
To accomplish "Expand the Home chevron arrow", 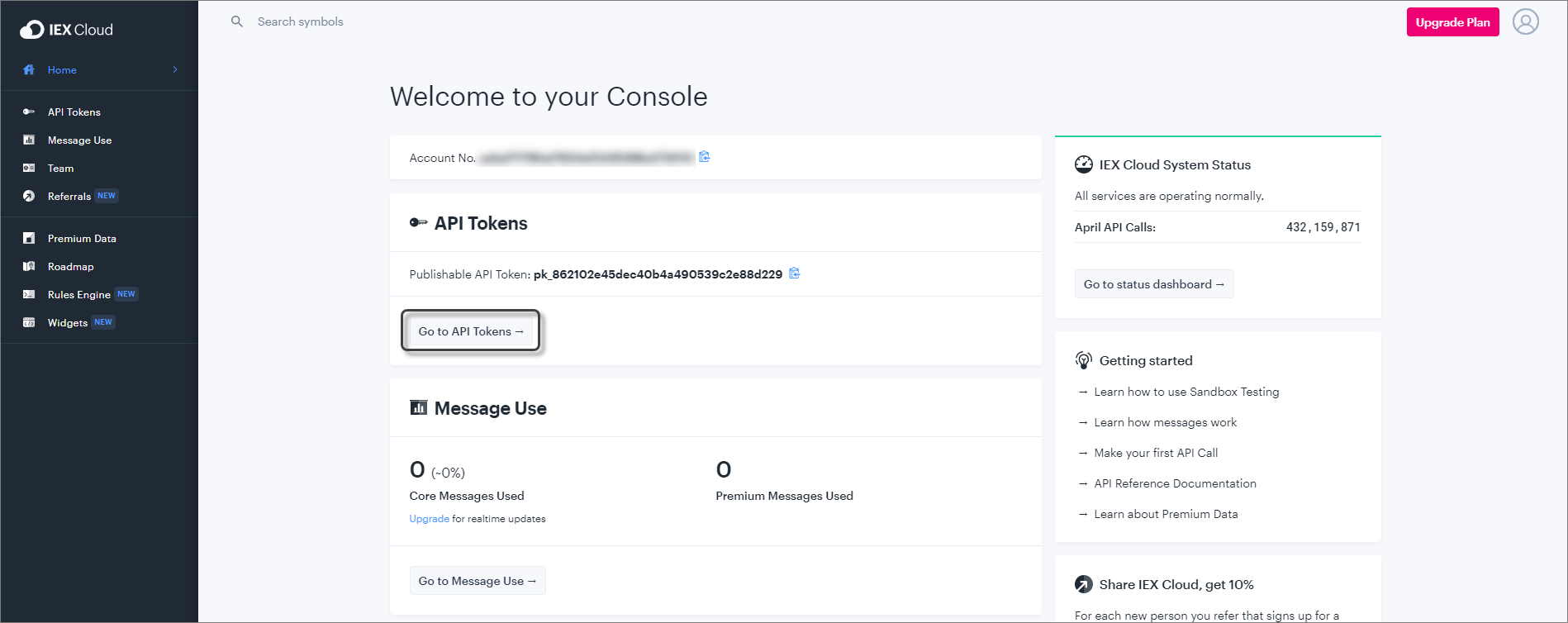I will [x=175, y=69].
